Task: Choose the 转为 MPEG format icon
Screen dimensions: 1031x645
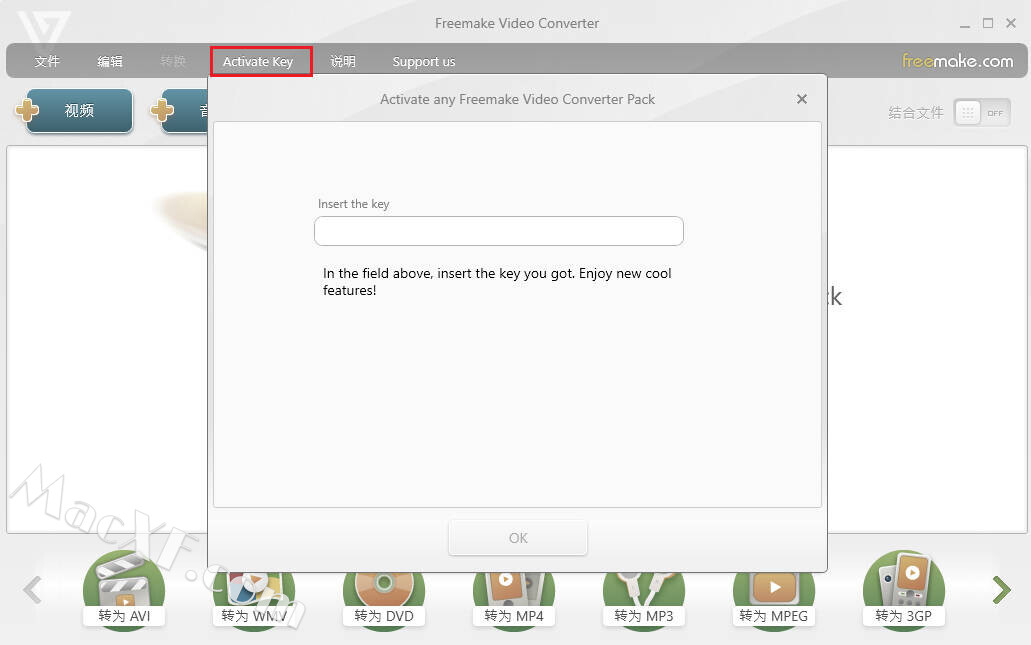Action: coord(774,600)
